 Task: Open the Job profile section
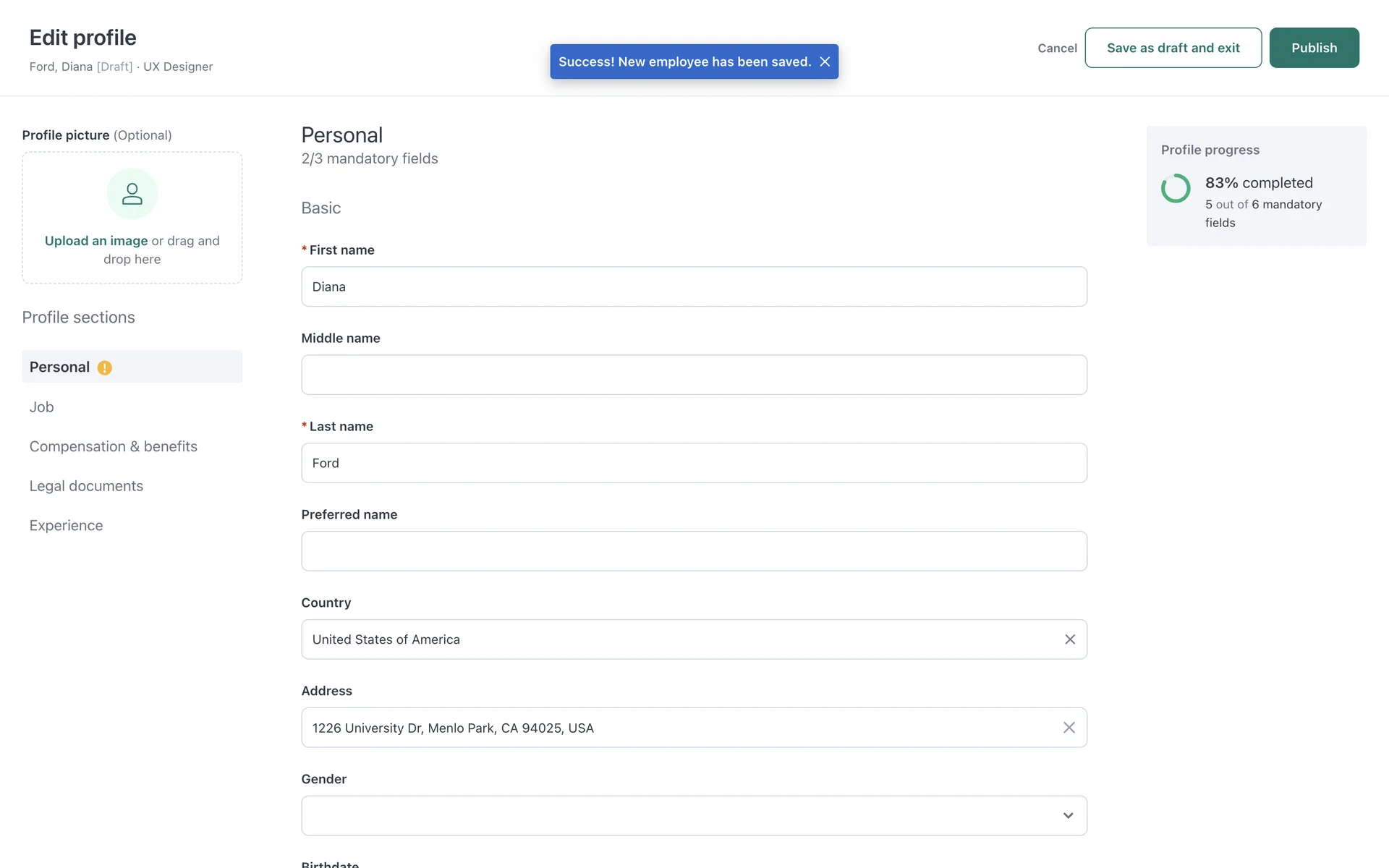tap(42, 407)
